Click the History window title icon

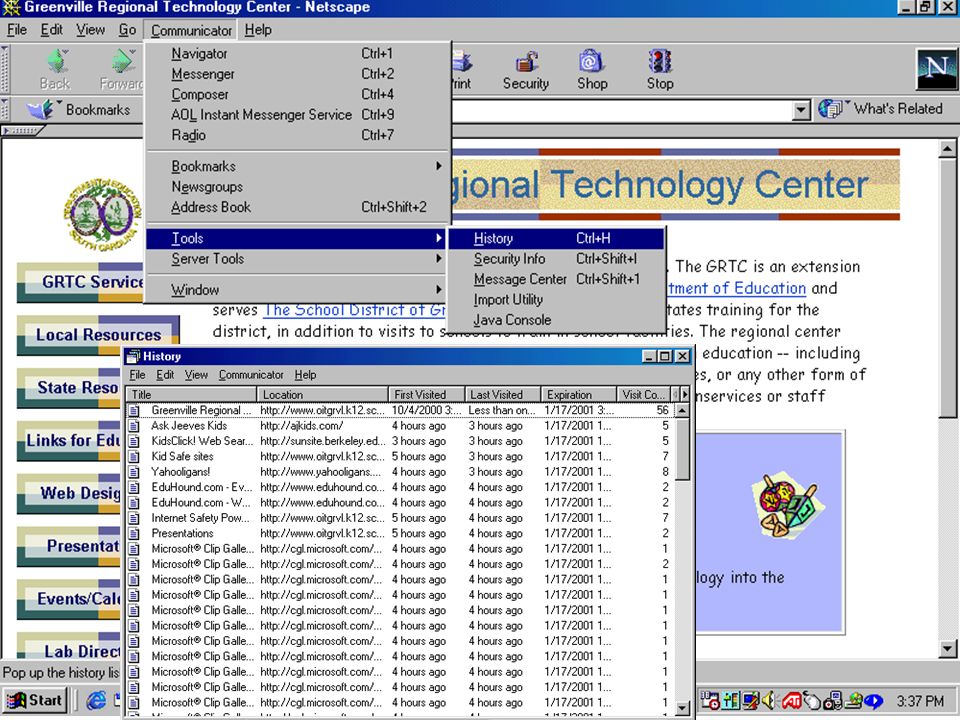[x=133, y=356]
